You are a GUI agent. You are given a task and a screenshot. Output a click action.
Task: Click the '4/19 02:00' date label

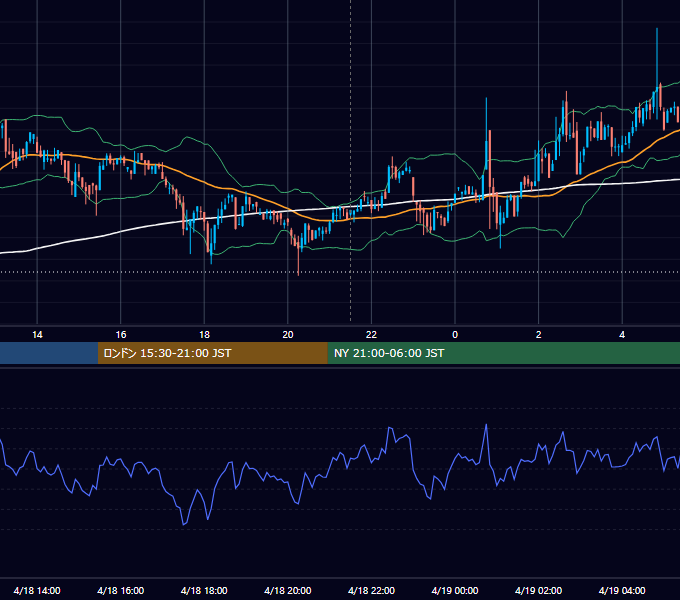coord(539,590)
